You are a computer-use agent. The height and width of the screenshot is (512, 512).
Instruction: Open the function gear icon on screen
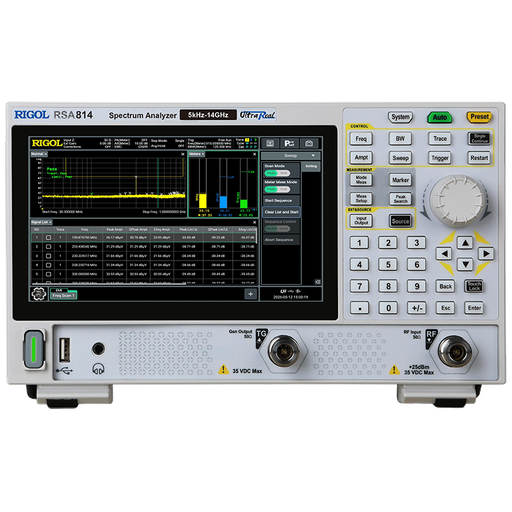pos(39,294)
